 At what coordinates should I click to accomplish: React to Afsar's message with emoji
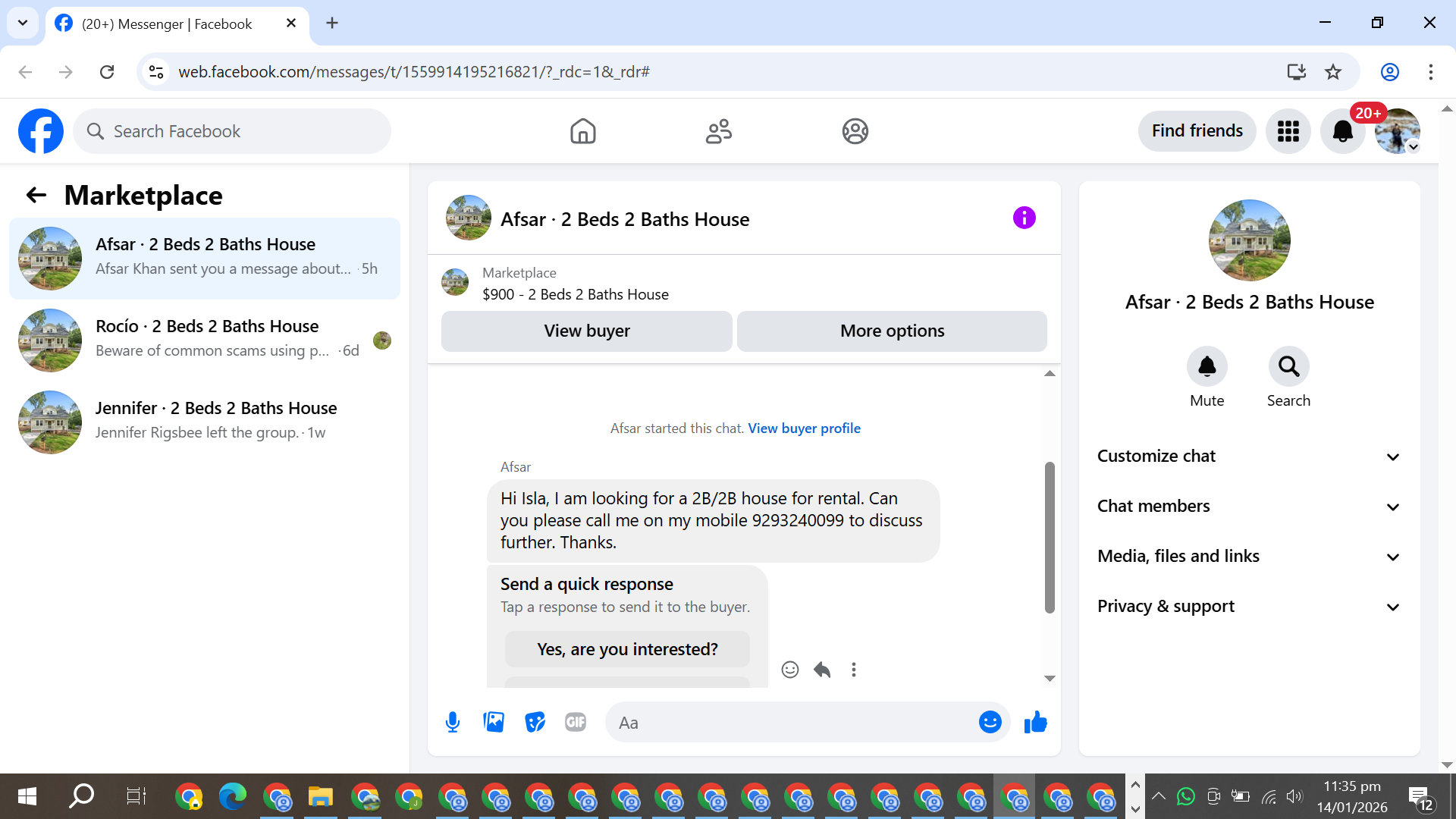tap(789, 670)
